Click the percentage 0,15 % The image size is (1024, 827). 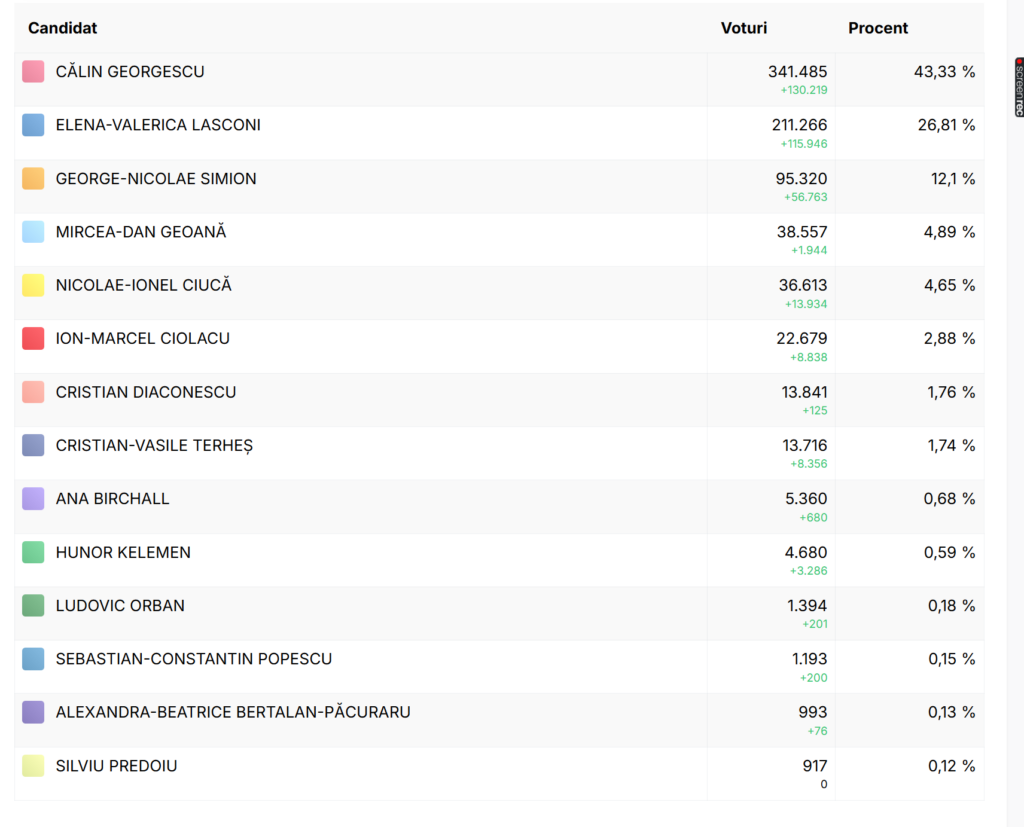tap(952, 659)
